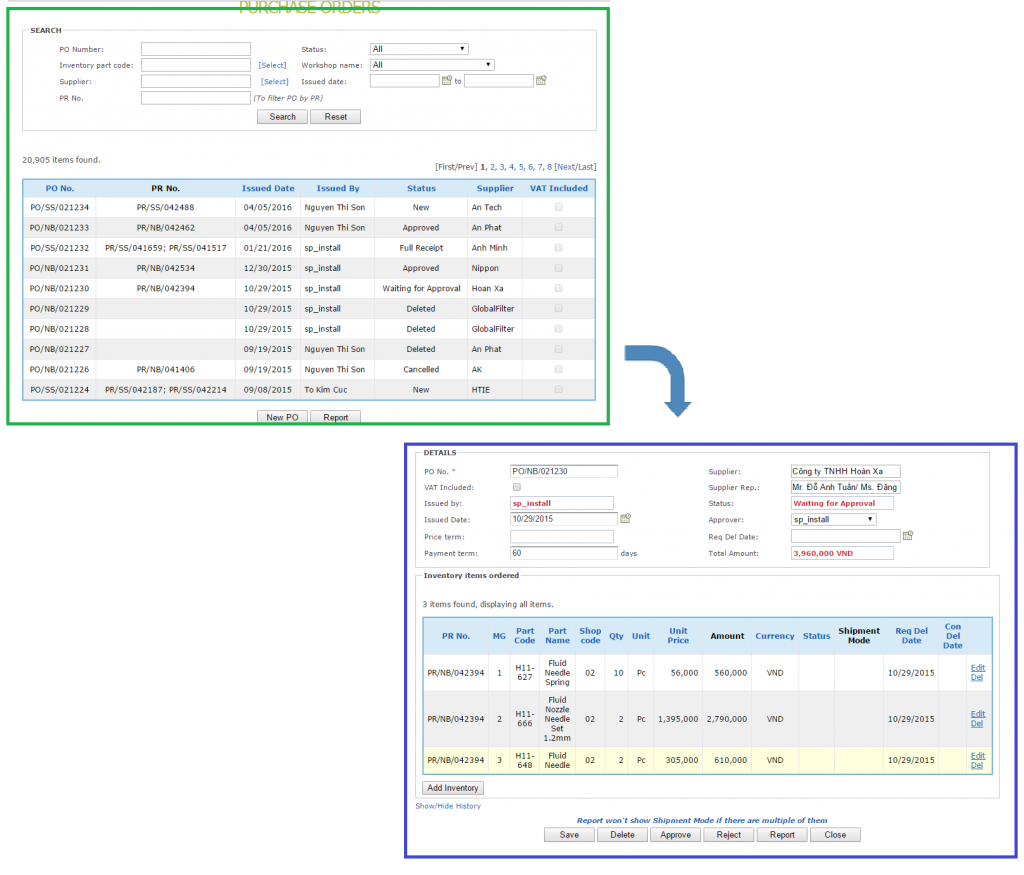The width and height of the screenshot is (1024, 875).
Task: Open the Workshop name dropdown
Action: [x=432, y=65]
